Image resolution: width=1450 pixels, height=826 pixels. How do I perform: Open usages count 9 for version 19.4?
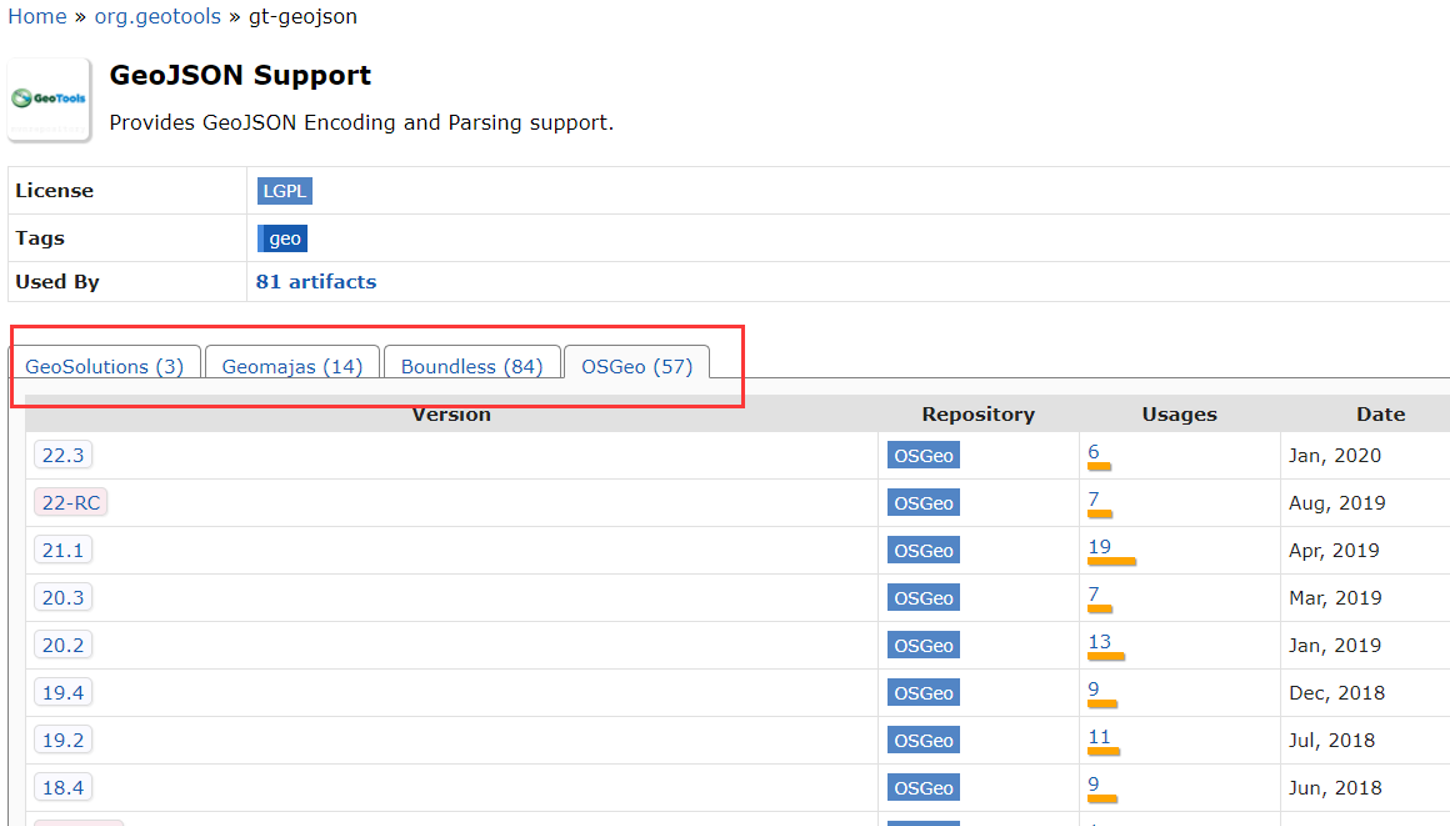pos(1094,689)
